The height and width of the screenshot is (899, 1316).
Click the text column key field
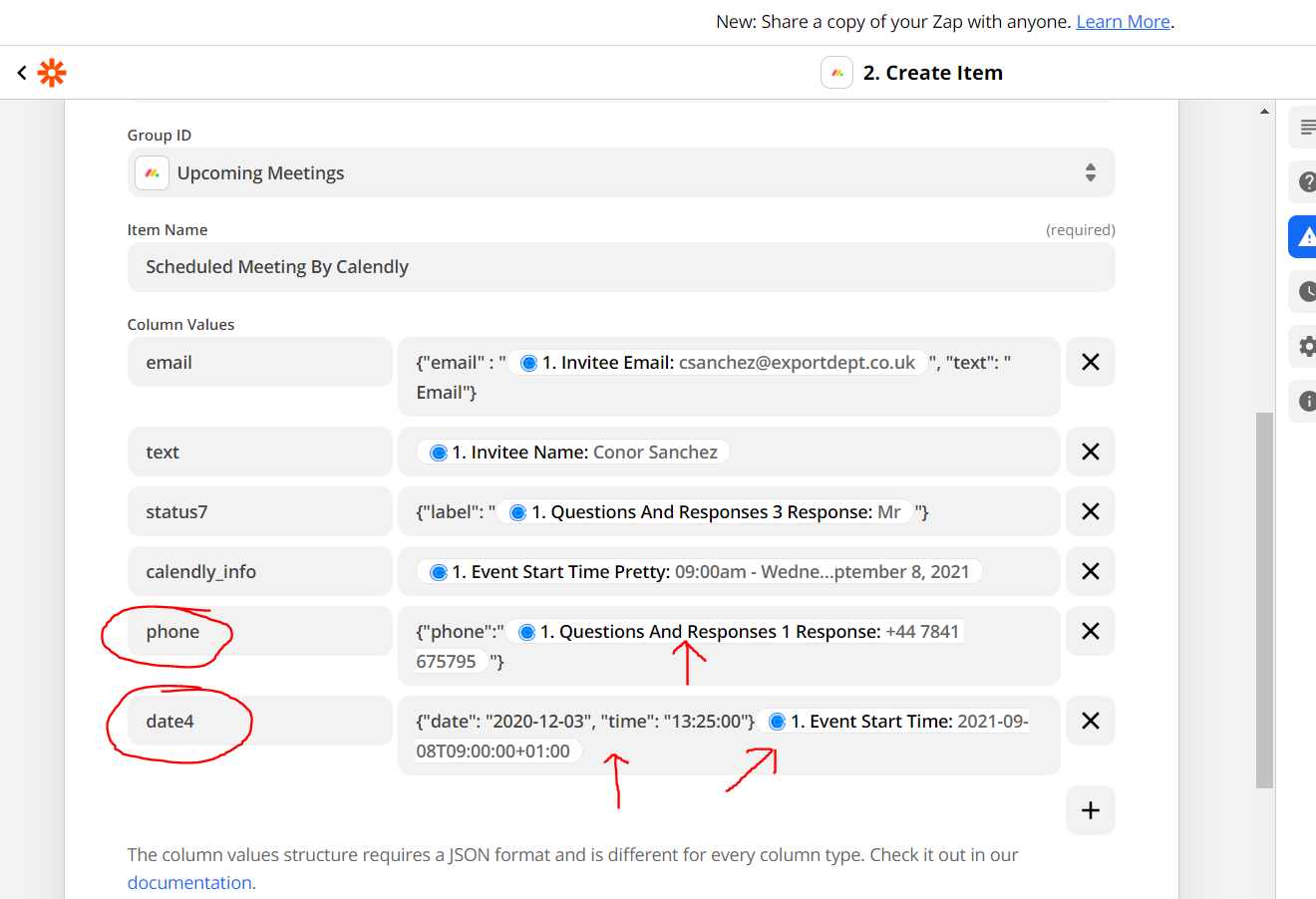coord(260,451)
